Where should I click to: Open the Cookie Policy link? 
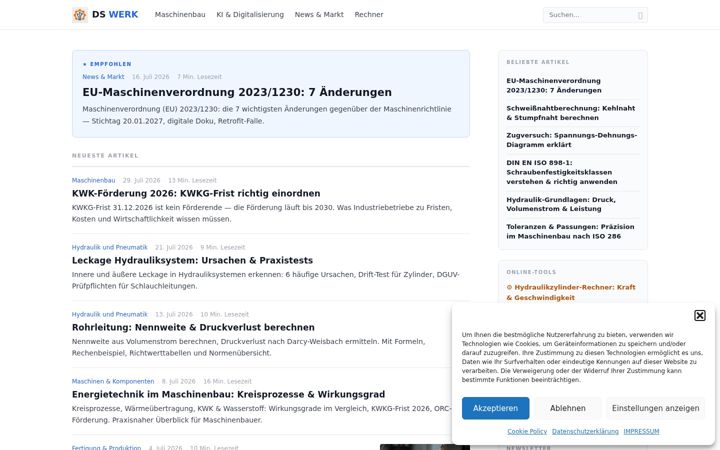(x=527, y=432)
